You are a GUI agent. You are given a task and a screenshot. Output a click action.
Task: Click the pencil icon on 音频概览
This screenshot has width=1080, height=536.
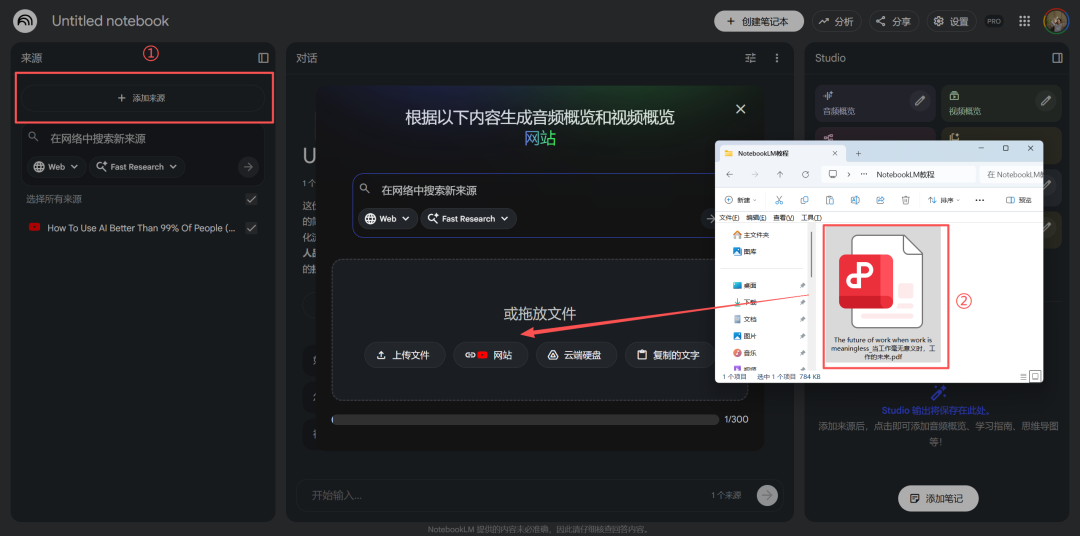click(919, 101)
